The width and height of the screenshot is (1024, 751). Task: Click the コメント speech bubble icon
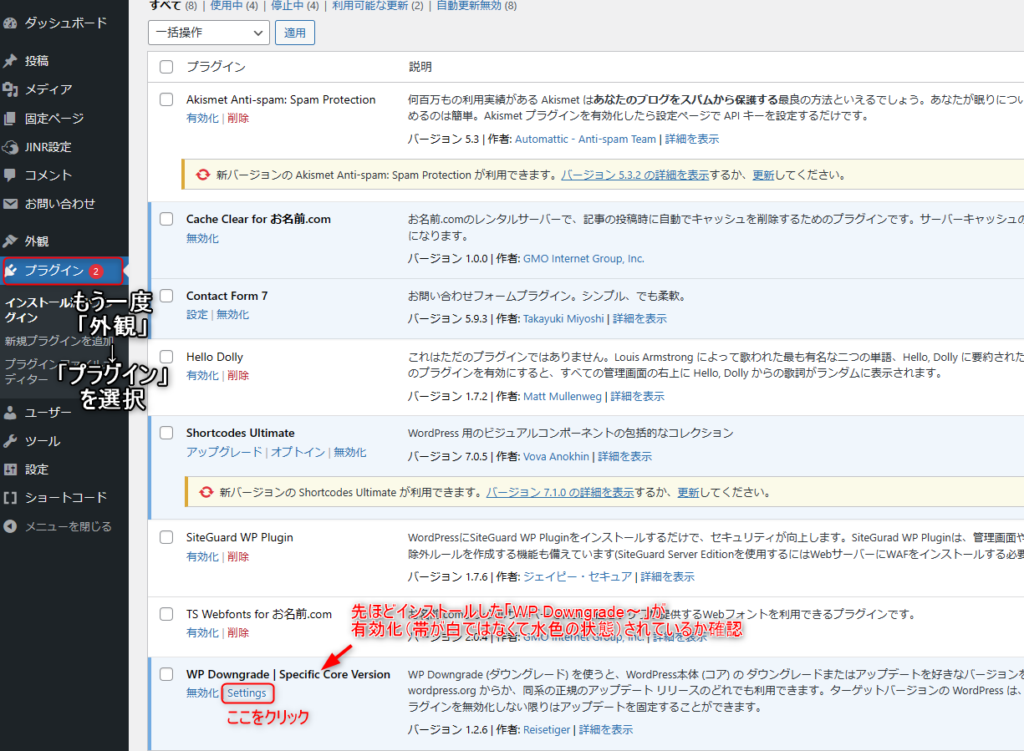coord(10,175)
